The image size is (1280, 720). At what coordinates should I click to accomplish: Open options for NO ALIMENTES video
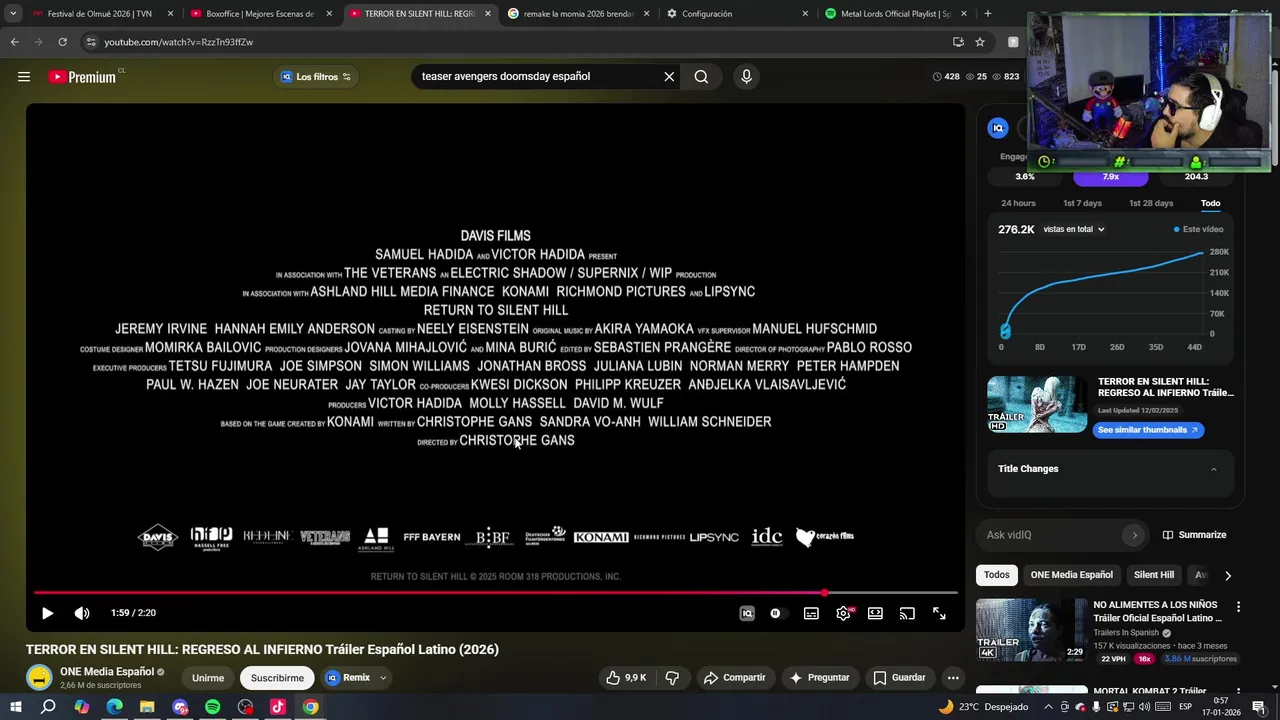click(x=1238, y=607)
